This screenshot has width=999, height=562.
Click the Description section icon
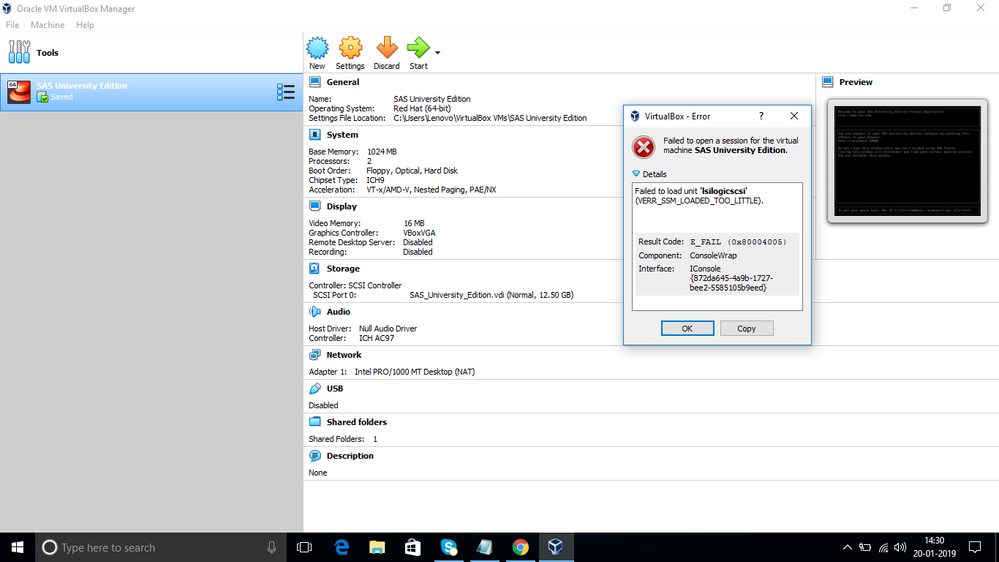pos(315,456)
